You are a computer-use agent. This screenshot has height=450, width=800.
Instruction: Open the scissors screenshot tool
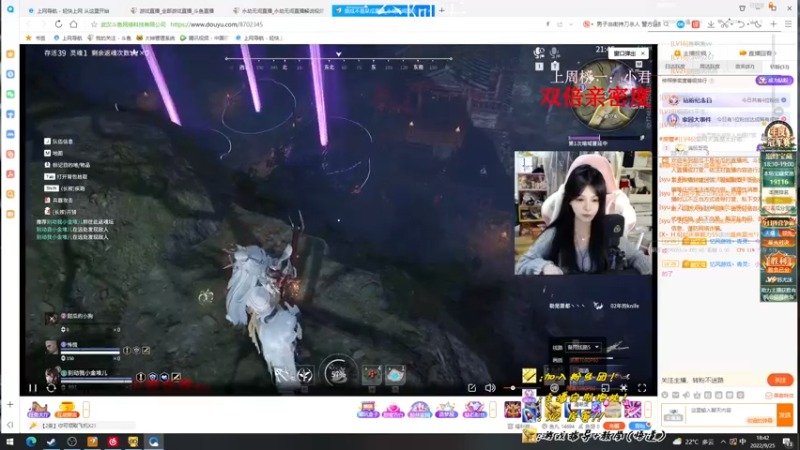(724, 24)
